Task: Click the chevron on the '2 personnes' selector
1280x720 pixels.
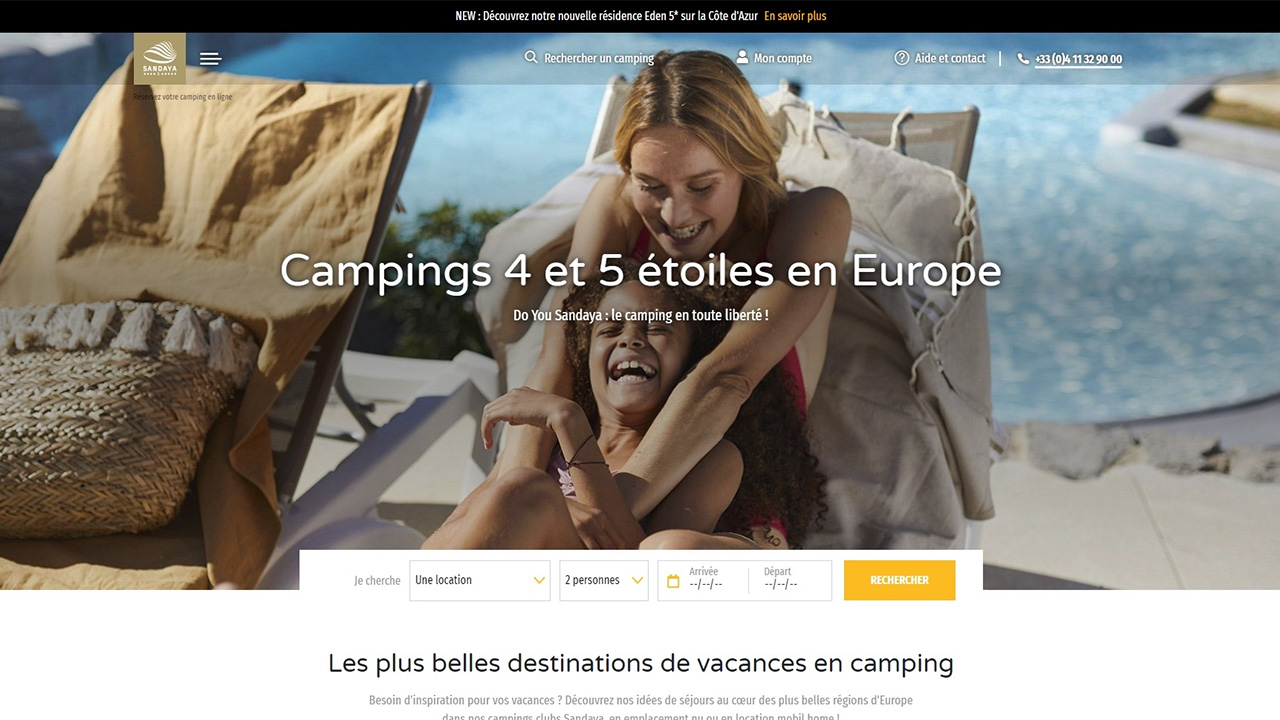Action: 637,581
